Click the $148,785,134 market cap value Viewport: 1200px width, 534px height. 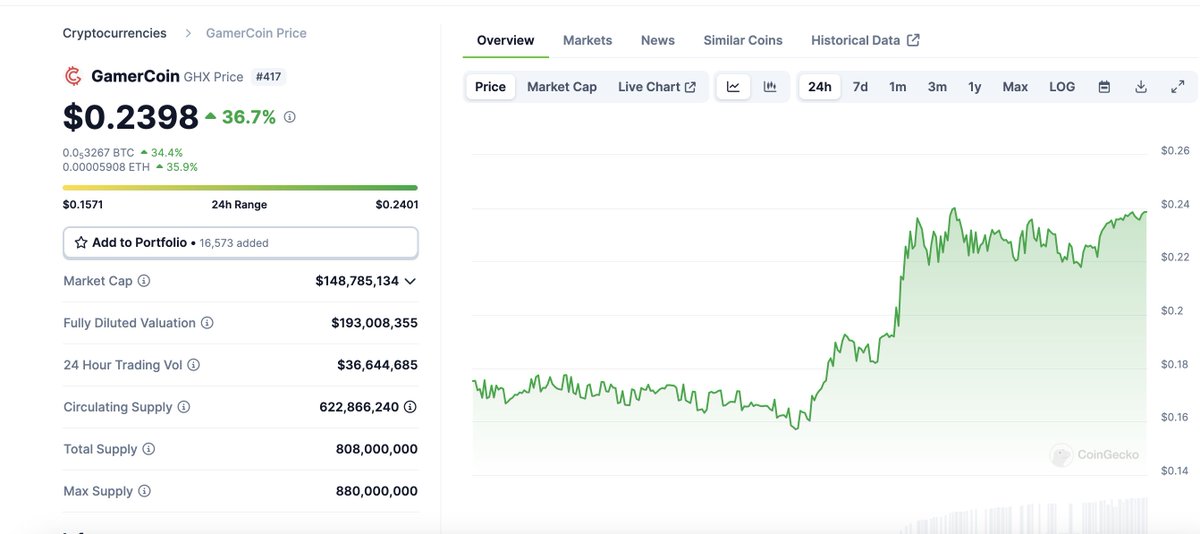point(357,281)
